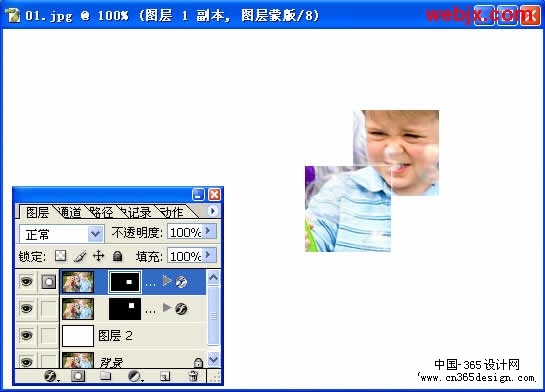This screenshot has height=392, width=545.
Task: Lock transparent pixels
Action: (x=61, y=256)
